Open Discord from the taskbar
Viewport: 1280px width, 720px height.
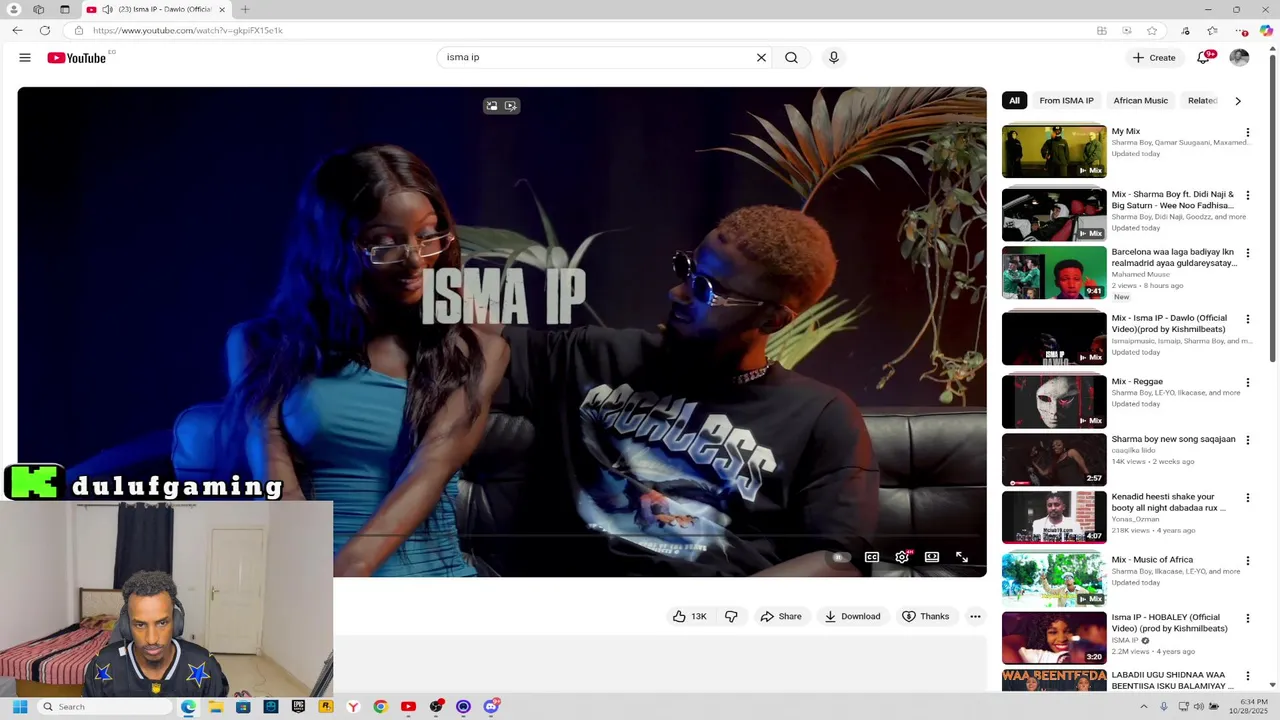pos(491,707)
